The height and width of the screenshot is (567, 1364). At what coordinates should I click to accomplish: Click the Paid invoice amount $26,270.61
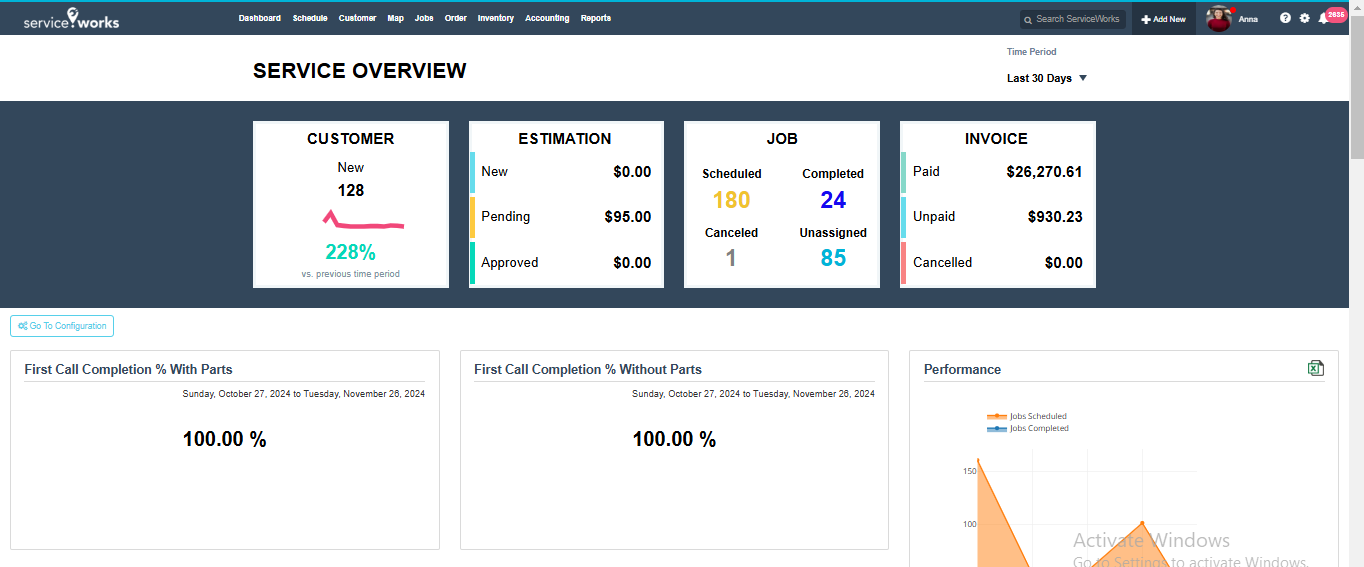click(x=1044, y=172)
